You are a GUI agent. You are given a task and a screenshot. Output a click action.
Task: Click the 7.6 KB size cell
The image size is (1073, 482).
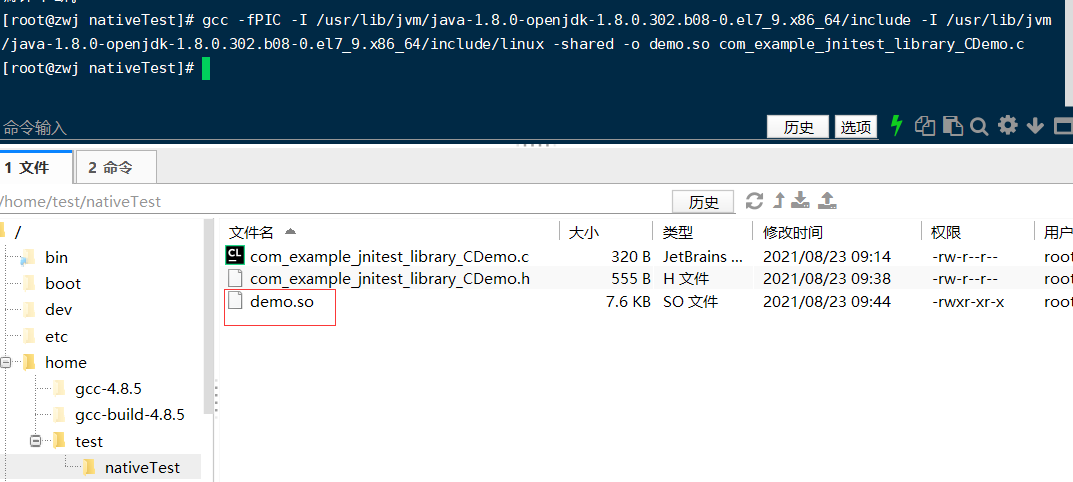628,301
